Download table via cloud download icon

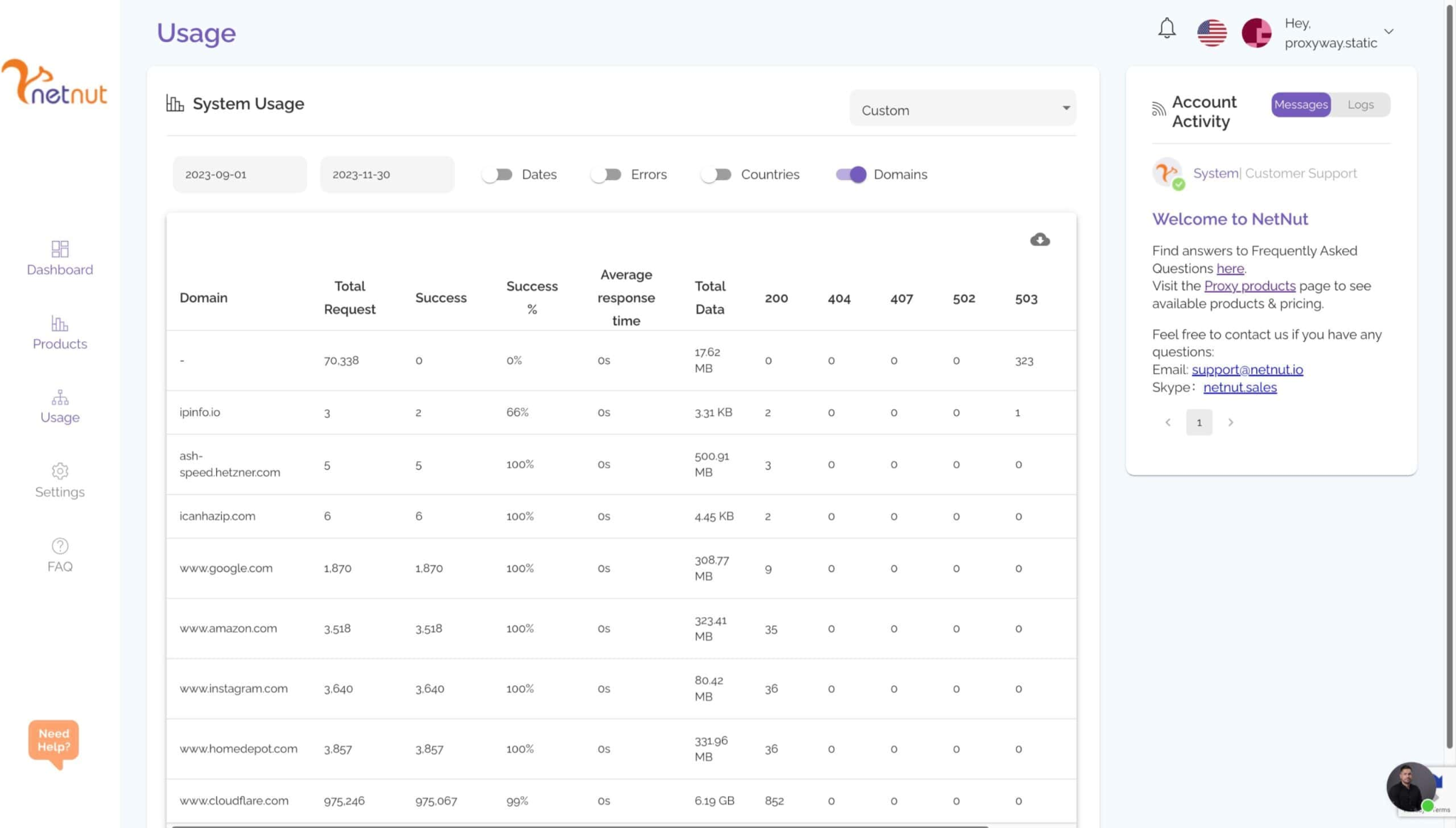click(x=1039, y=240)
